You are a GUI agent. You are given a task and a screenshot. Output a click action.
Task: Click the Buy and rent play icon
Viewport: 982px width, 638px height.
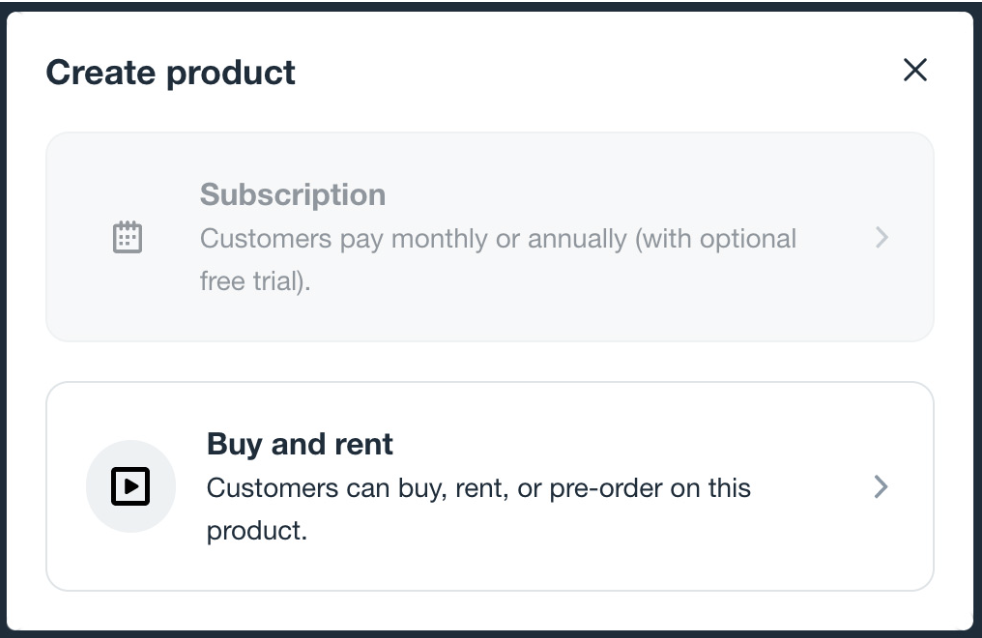coord(130,486)
